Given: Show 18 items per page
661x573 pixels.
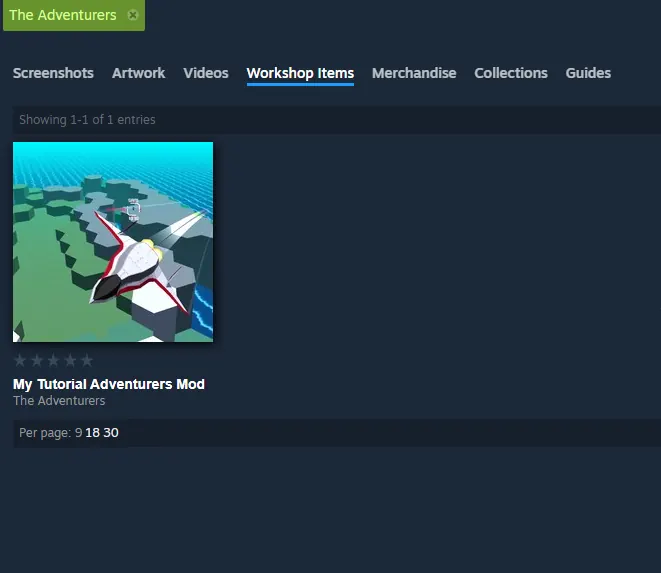Looking at the screenshot, I should pos(93,433).
